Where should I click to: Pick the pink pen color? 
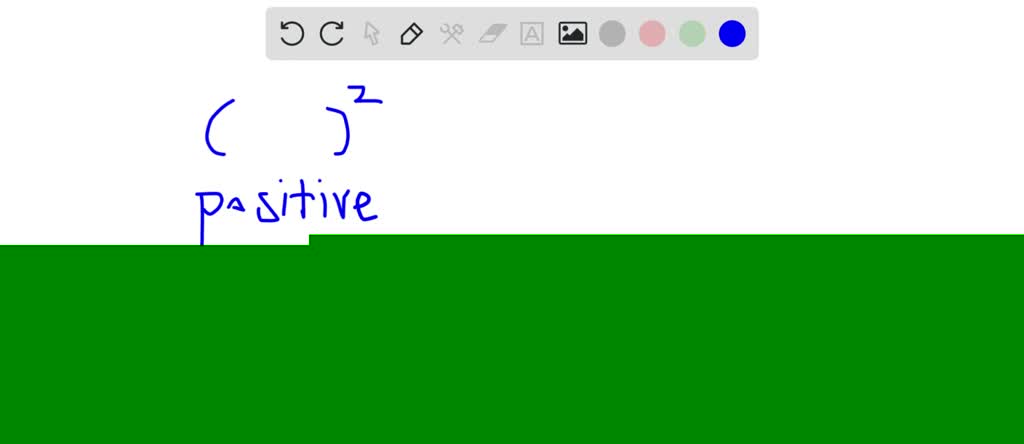(652, 33)
